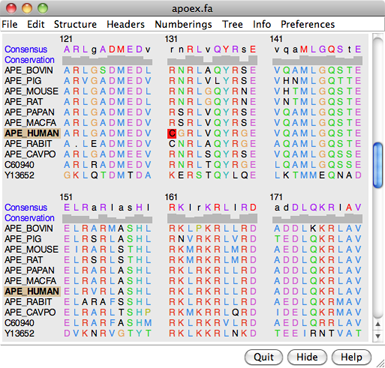Select the red highlighted C residue
385x368 pixels.
click(x=172, y=133)
